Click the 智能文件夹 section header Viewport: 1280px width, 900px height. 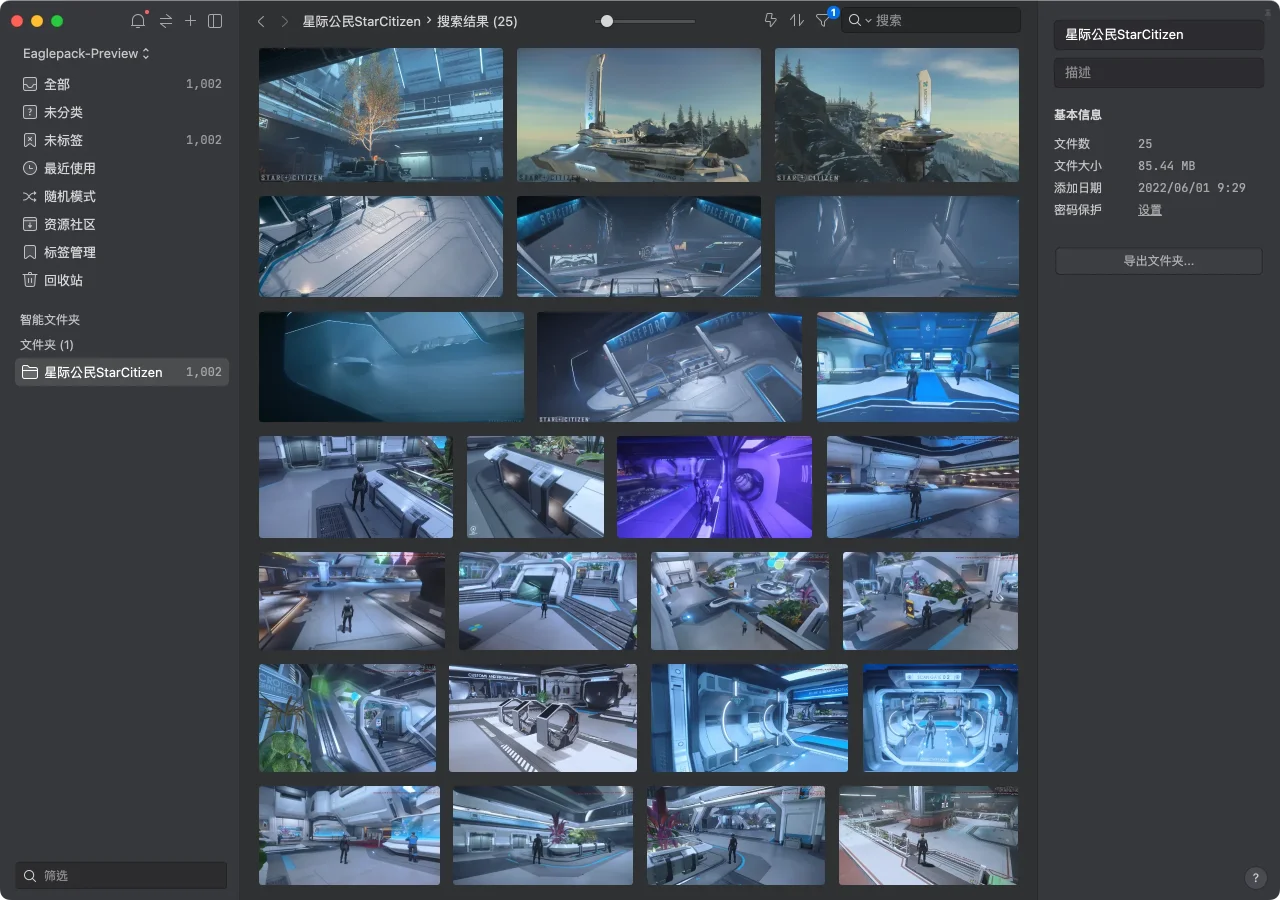(x=50, y=320)
